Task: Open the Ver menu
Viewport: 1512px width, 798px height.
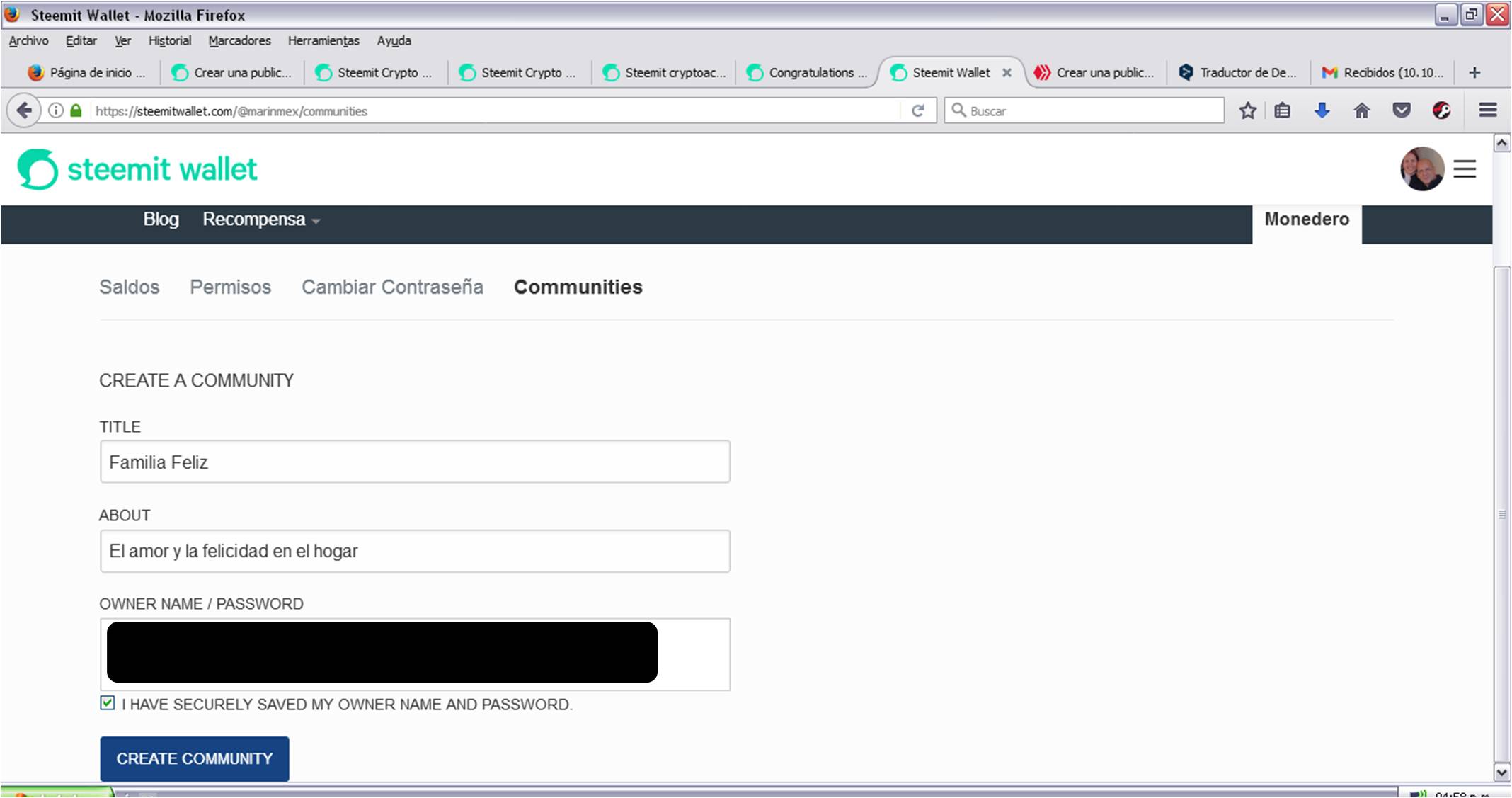Action: [x=122, y=41]
